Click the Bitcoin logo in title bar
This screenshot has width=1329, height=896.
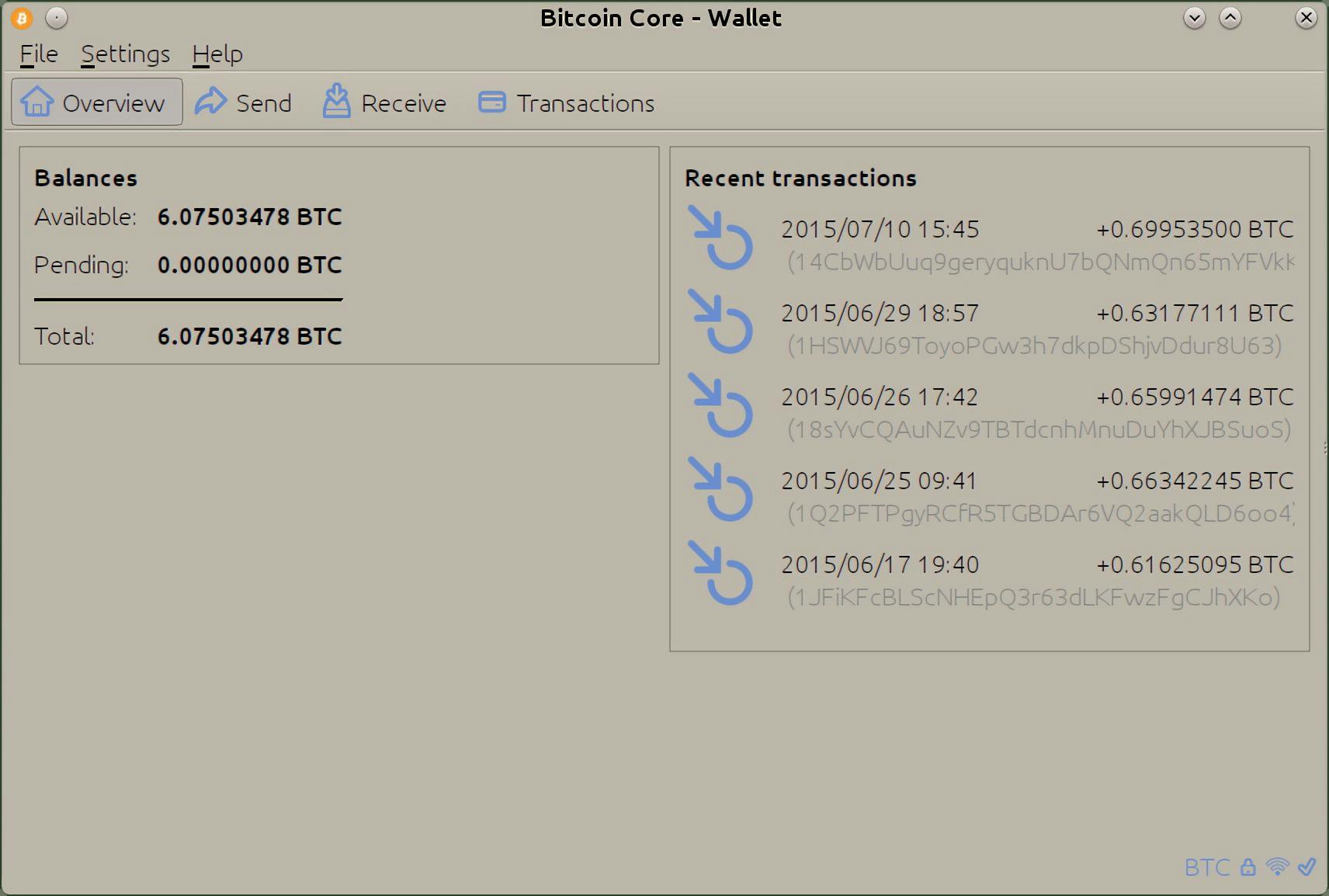click(x=22, y=18)
